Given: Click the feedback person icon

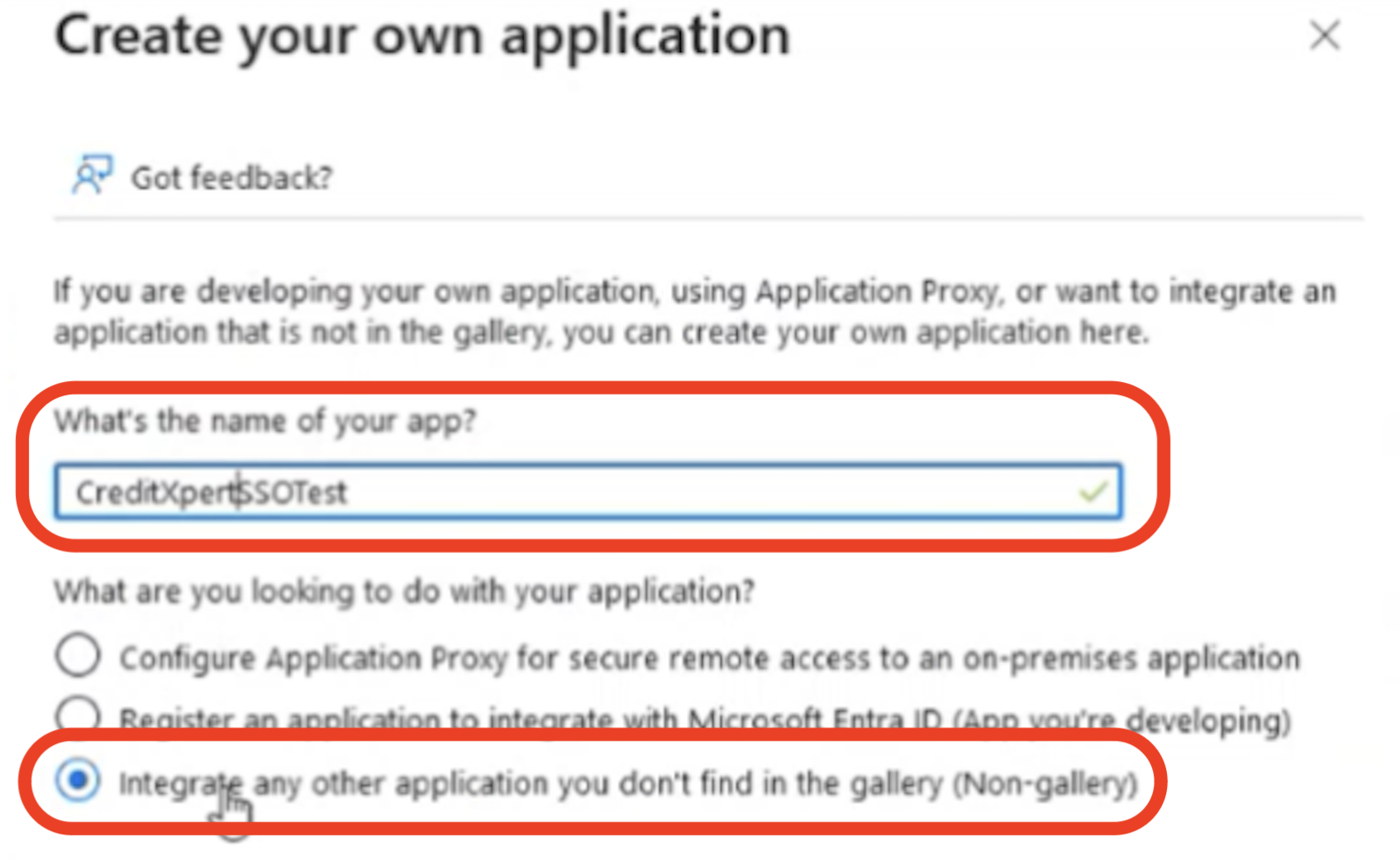Looking at the screenshot, I should coord(92,174).
